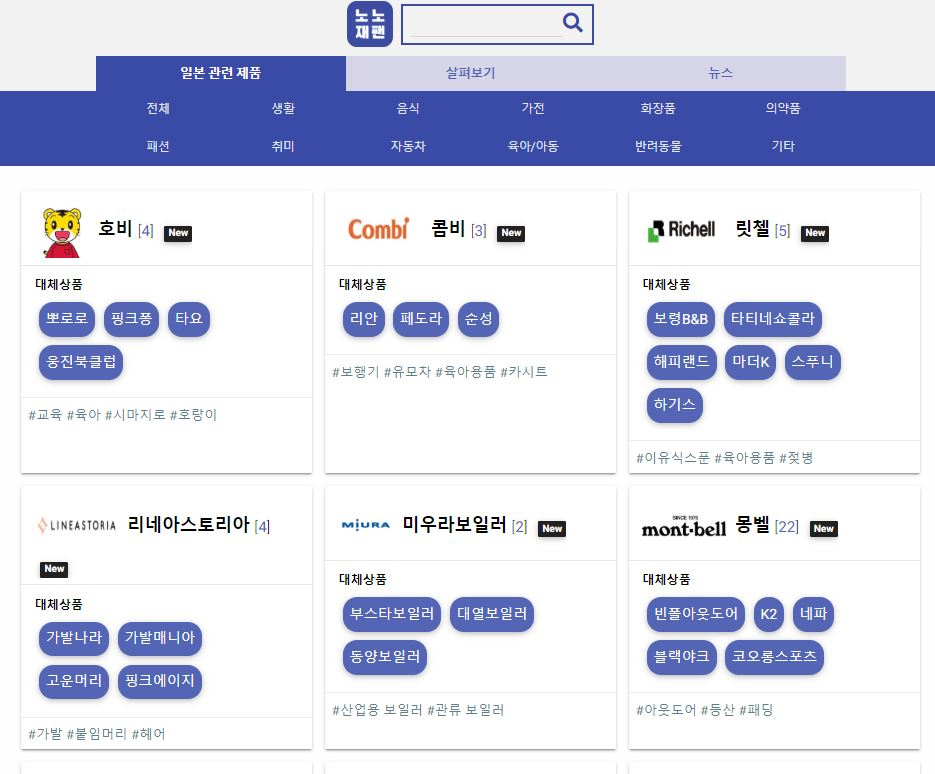The image size is (935, 774).
Task: Click the search magnifier icon
Action: [572, 23]
